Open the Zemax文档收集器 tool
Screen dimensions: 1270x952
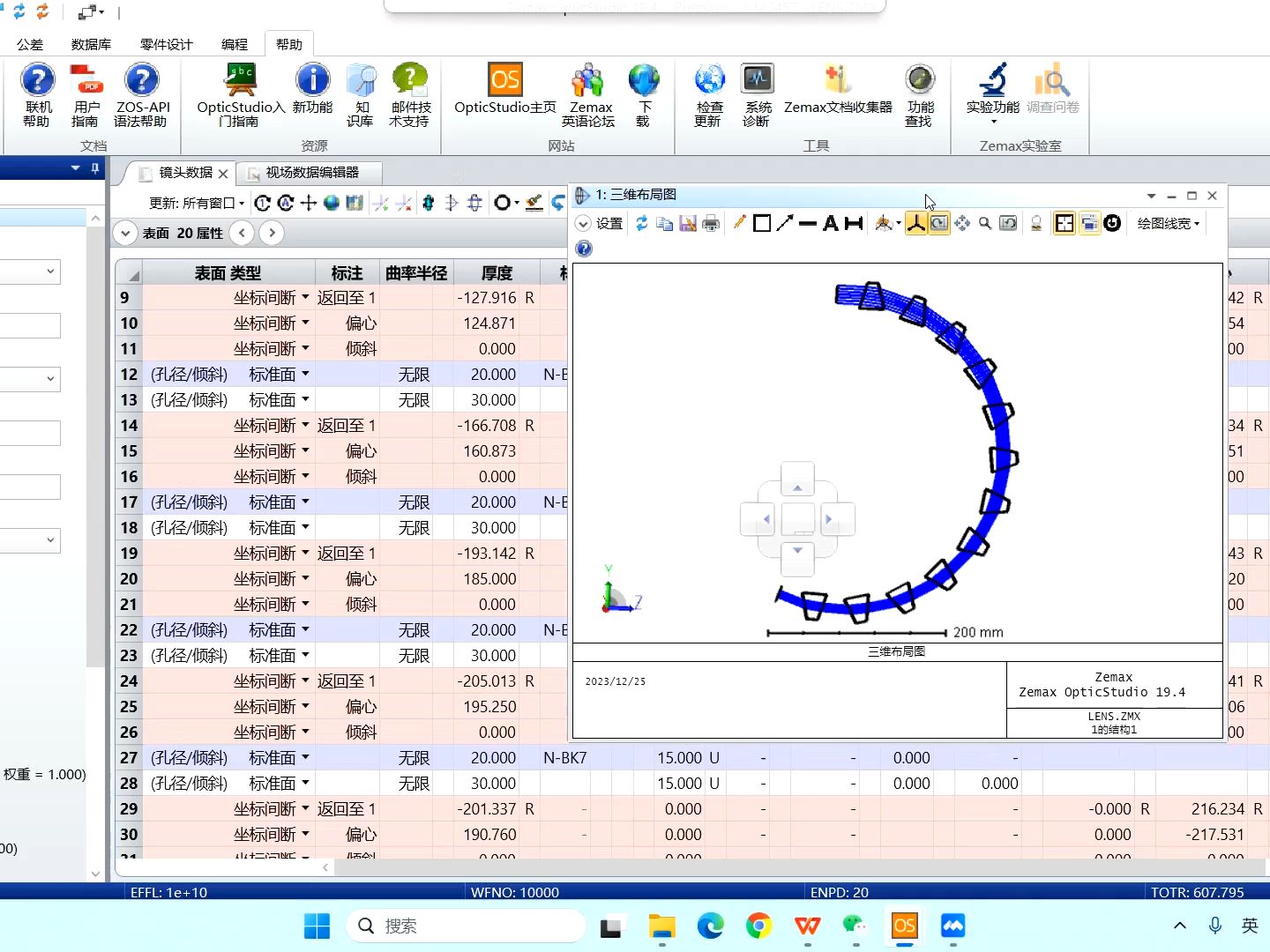838,88
